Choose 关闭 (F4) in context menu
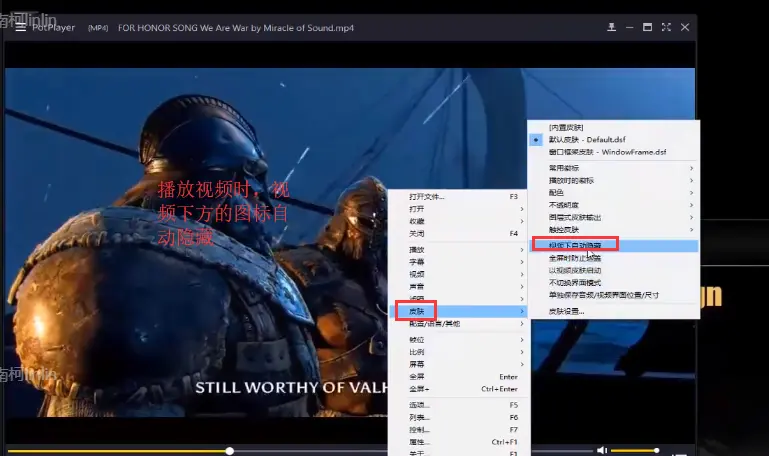Viewport: 769px width, 456px height. 458,233
